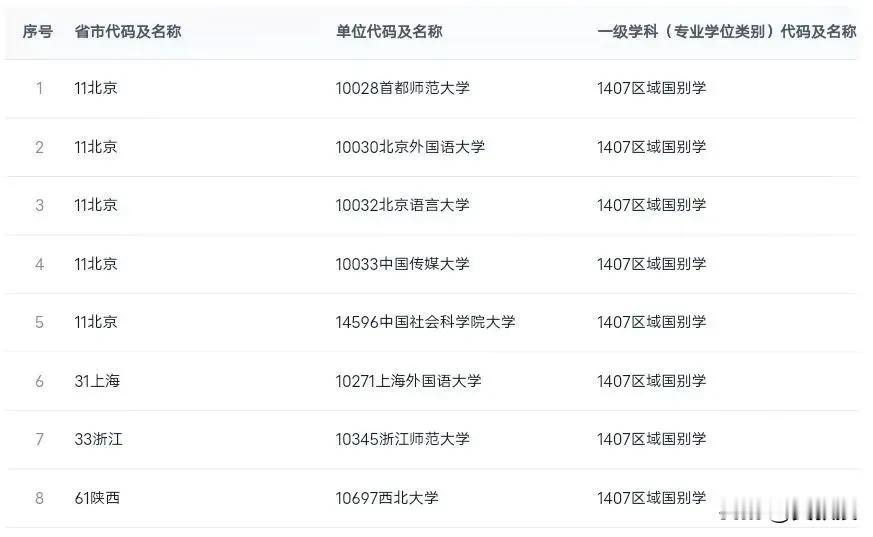Select the 10032北京语言大学 cell
Viewport: 873px width, 537px height.
(403, 205)
